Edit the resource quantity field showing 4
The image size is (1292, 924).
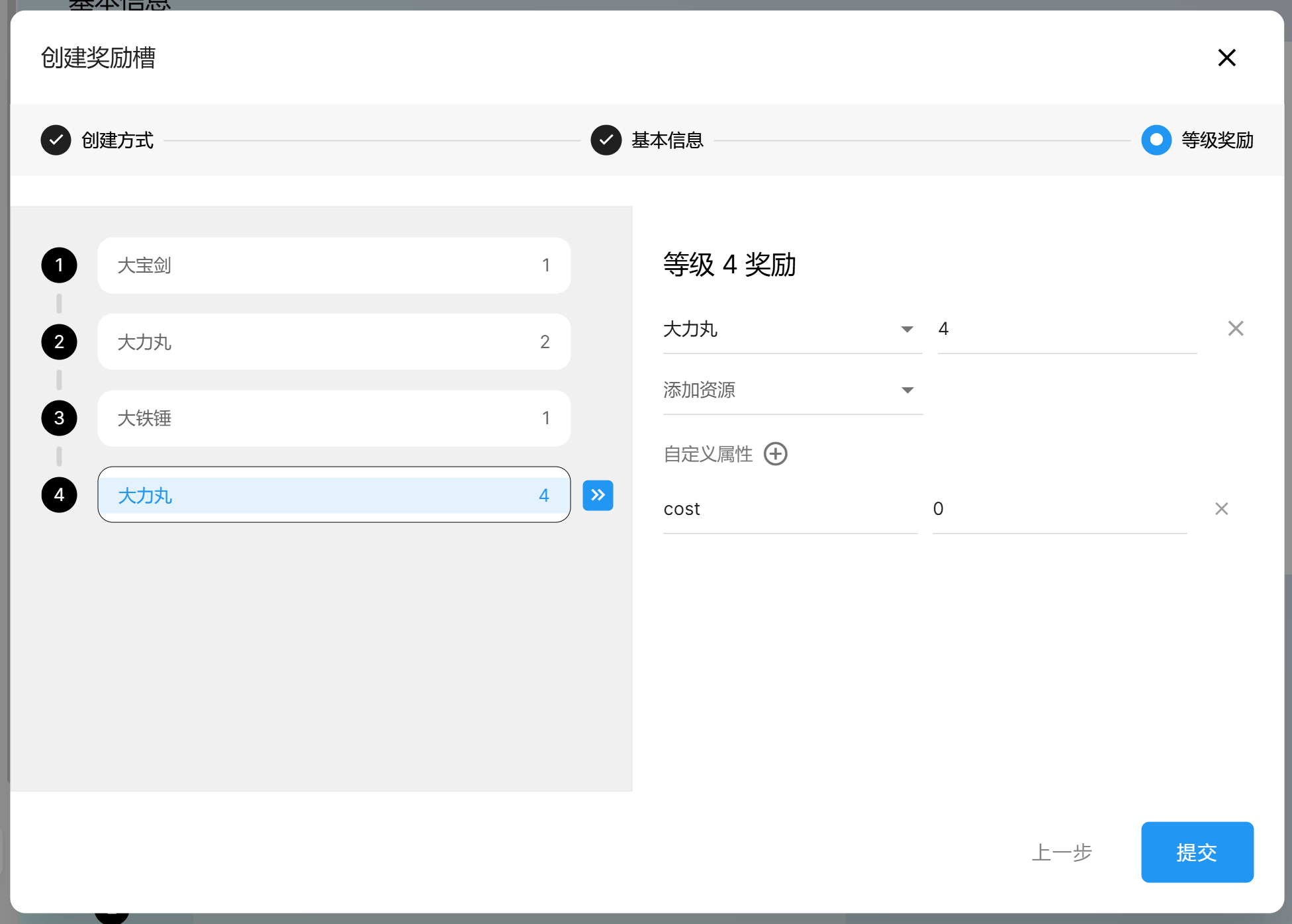(1066, 329)
